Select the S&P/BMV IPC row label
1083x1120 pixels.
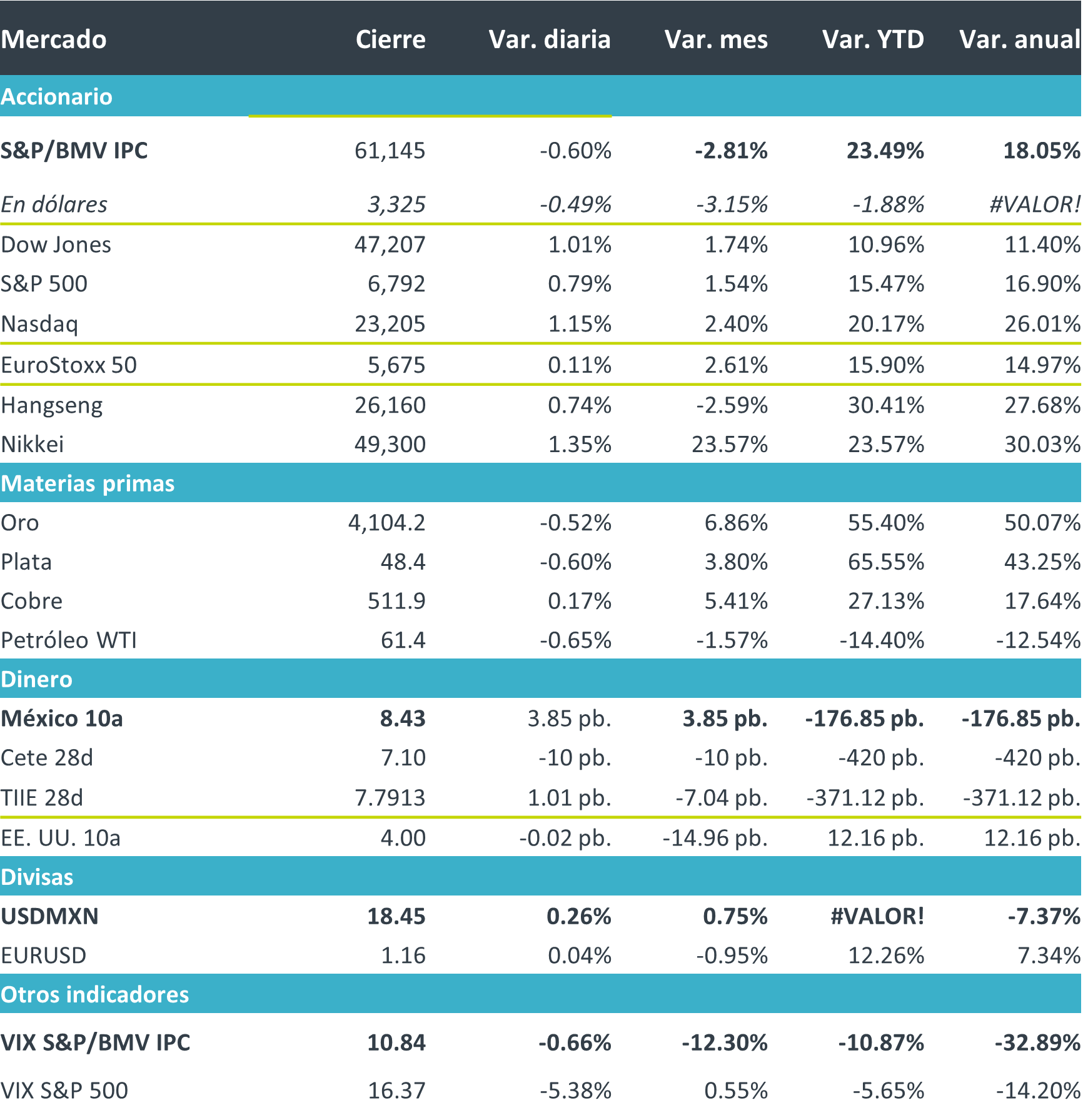[x=74, y=151]
